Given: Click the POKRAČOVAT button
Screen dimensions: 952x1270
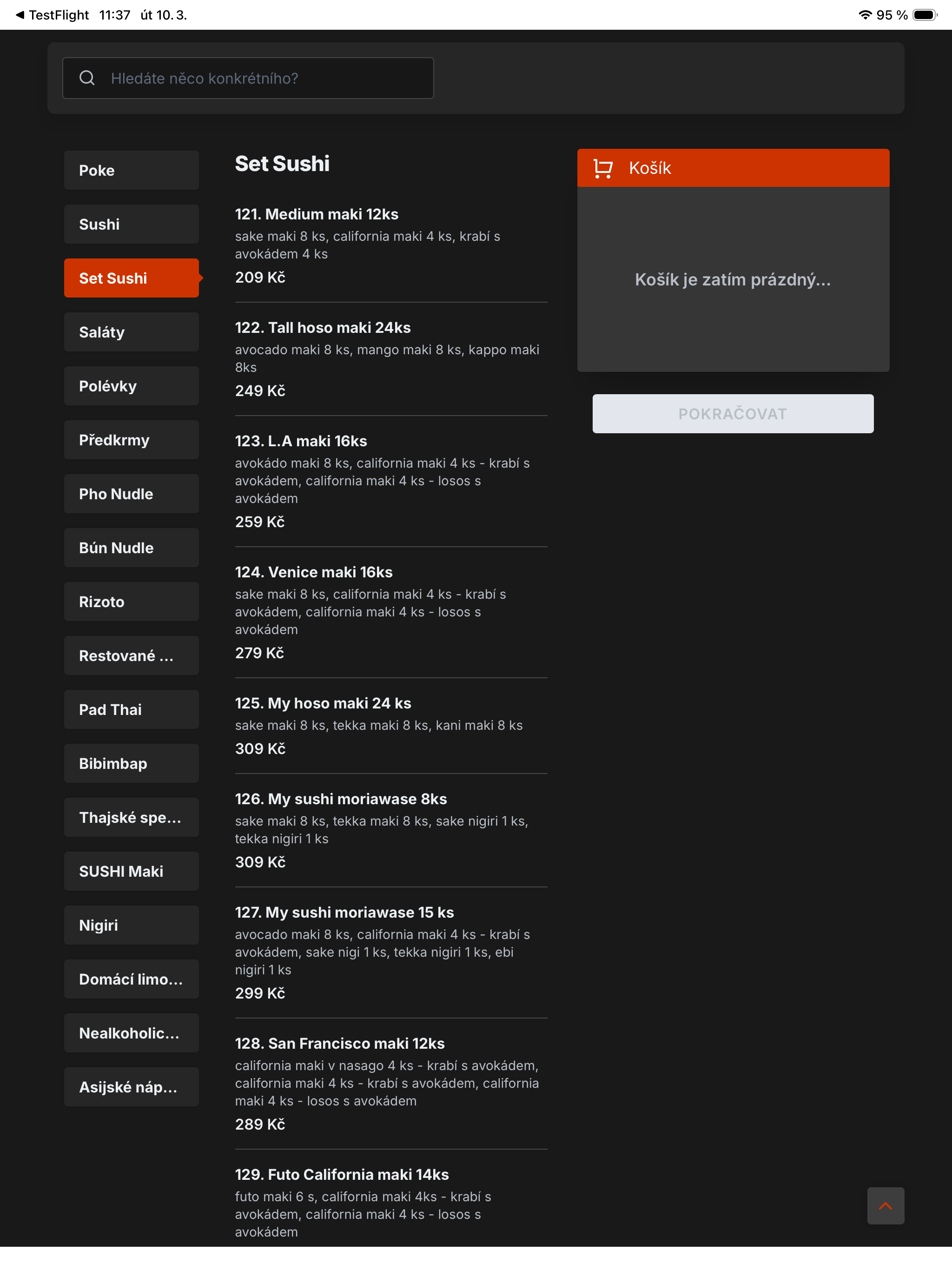Looking at the screenshot, I should coord(733,413).
